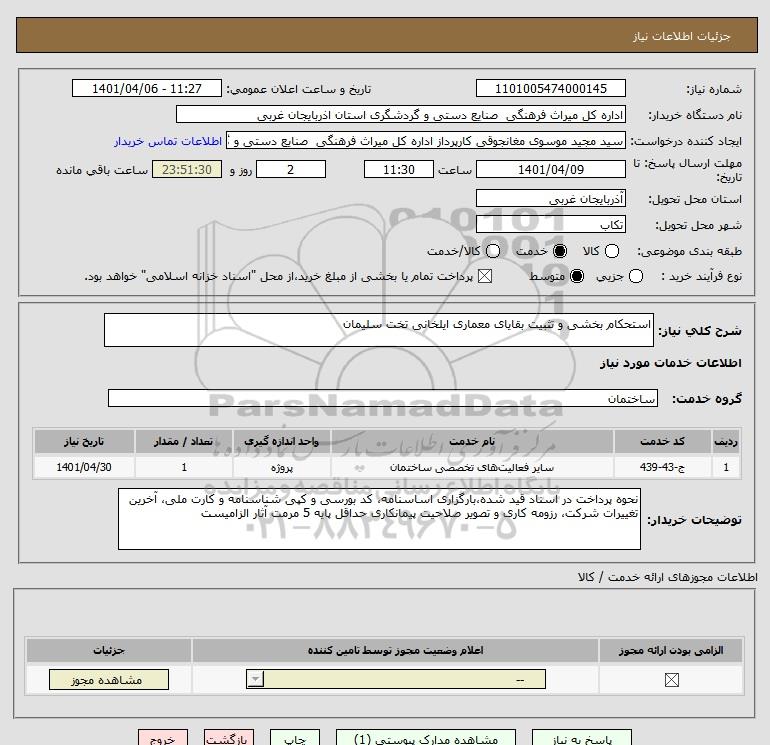770x745 pixels.
Task: Click service code cell ج-43-439
Action: [x=662, y=467]
